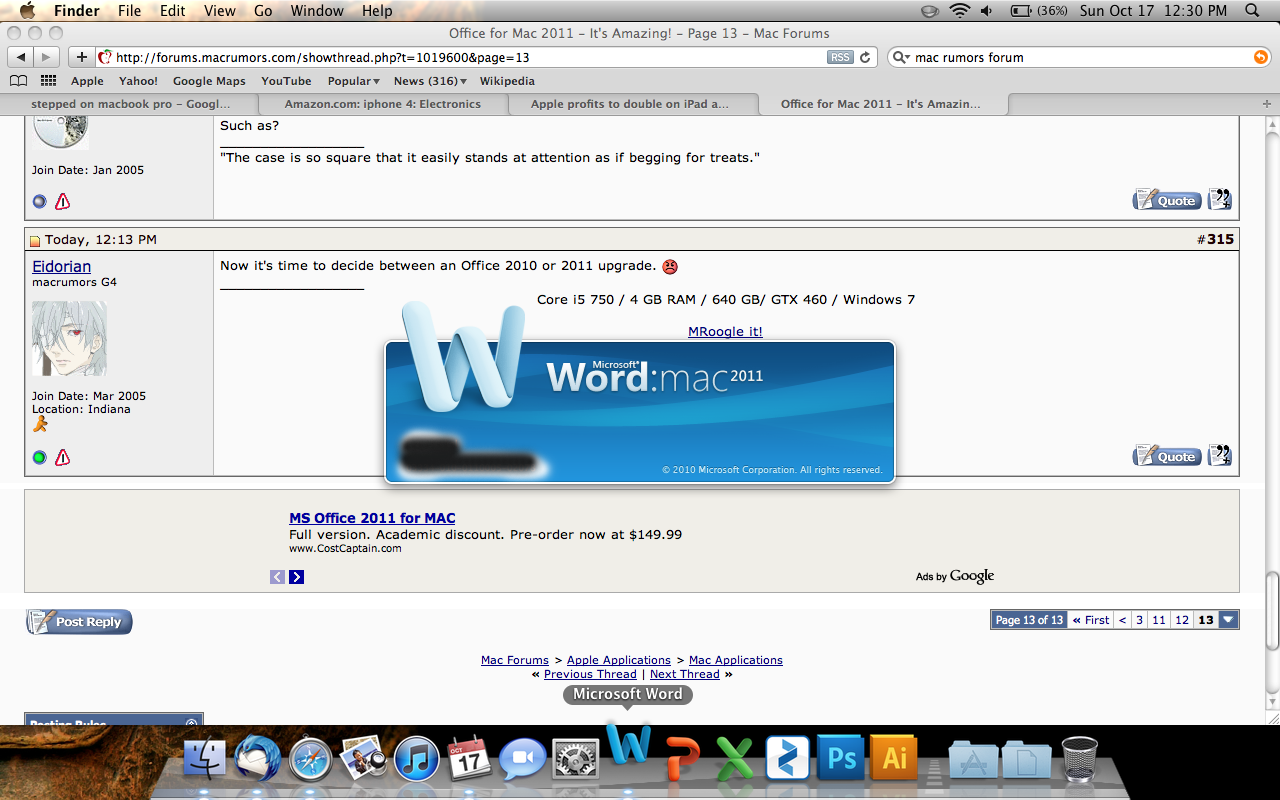Go to the Next Thread link

(685, 674)
